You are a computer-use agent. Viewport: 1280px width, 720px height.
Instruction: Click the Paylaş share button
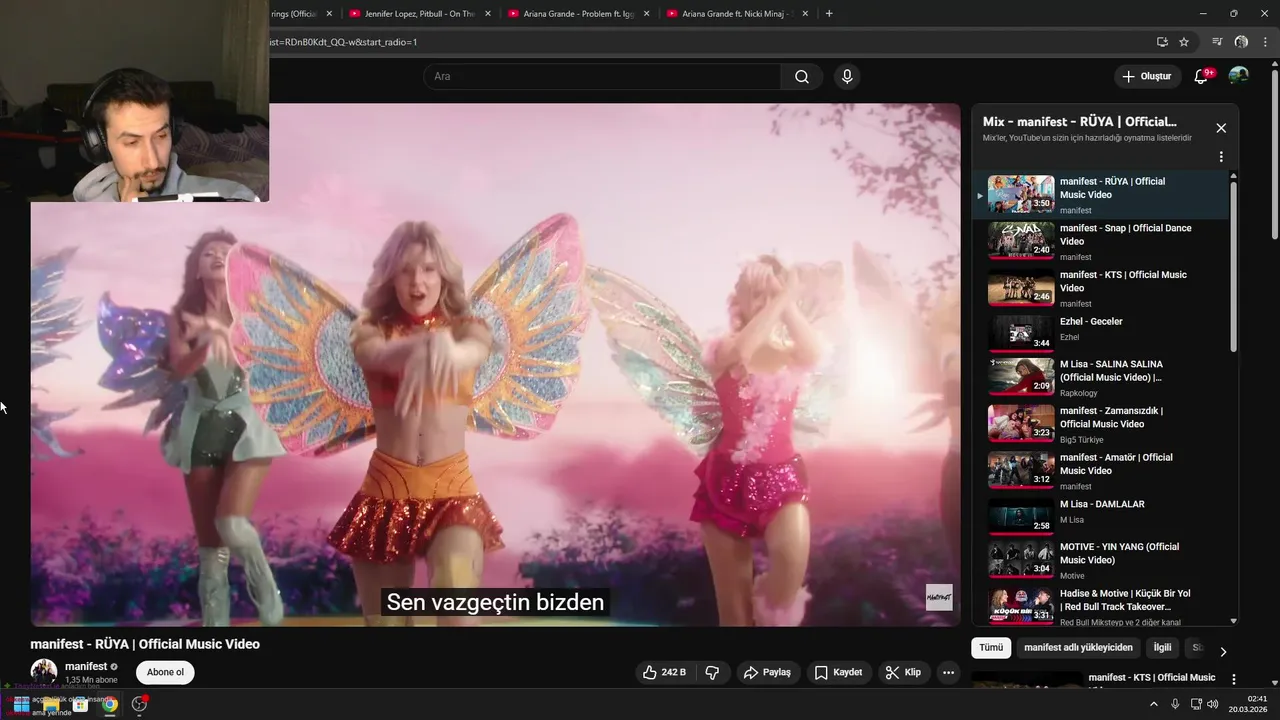767,673
